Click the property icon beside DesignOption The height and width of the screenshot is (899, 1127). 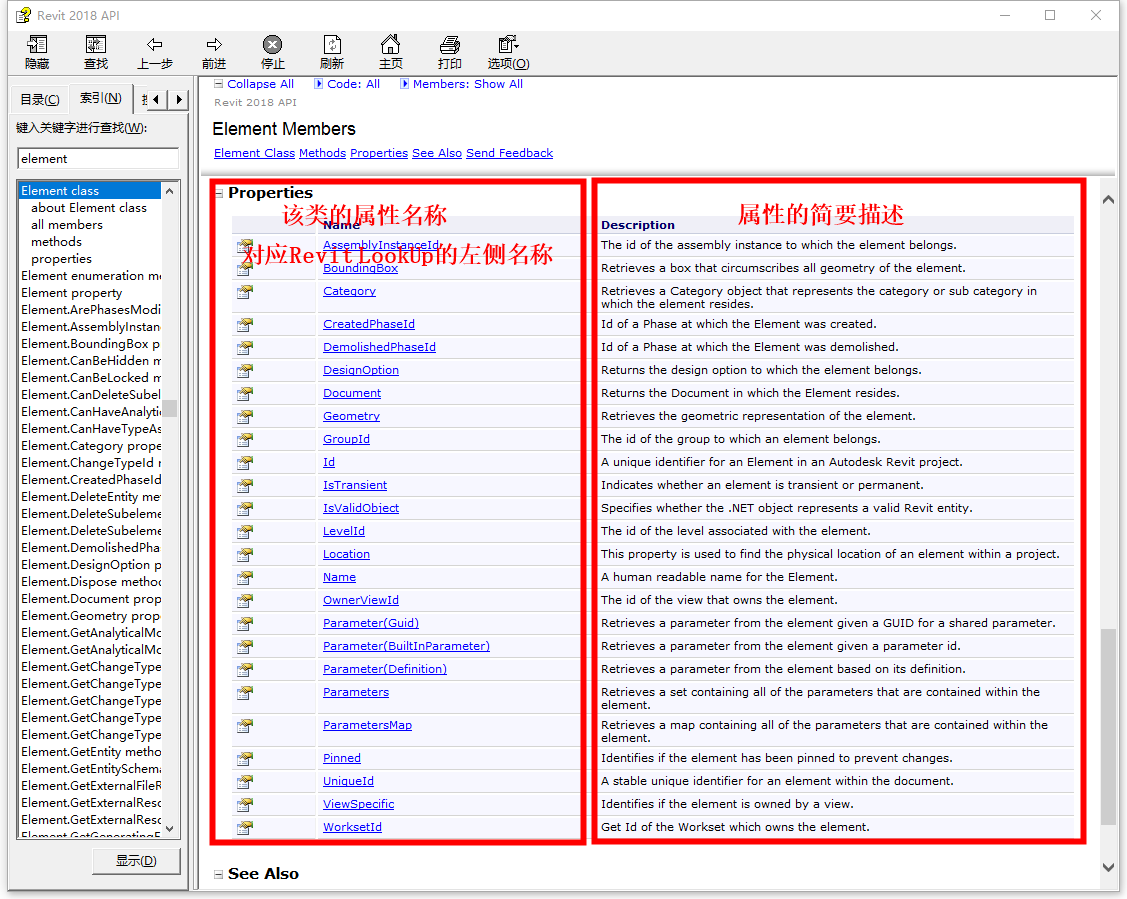click(245, 371)
